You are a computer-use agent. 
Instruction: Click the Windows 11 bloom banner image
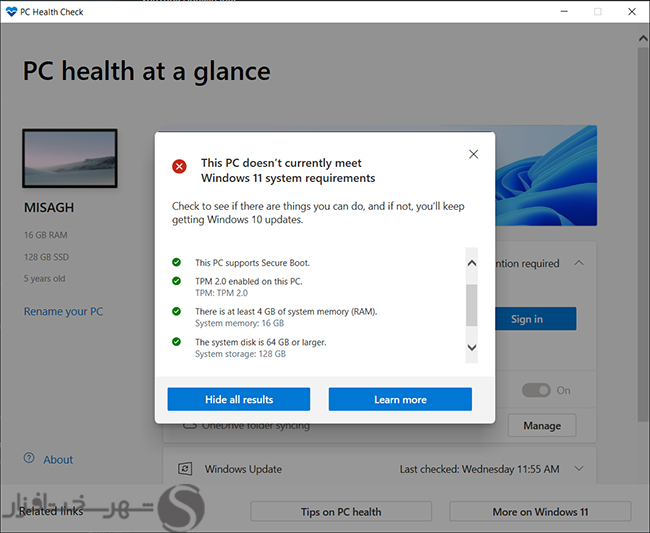coord(546,175)
